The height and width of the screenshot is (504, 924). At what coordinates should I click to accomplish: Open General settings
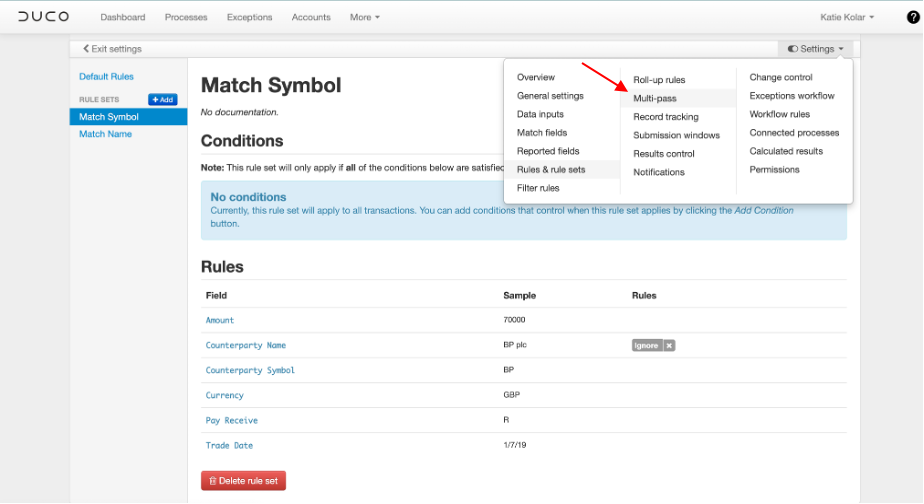tap(550, 95)
